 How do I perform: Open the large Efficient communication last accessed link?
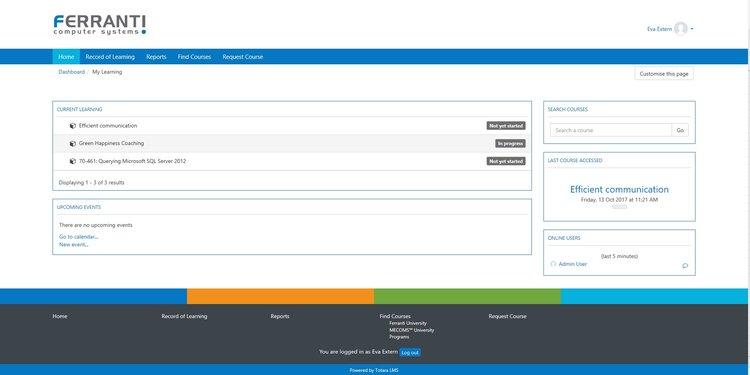619,189
